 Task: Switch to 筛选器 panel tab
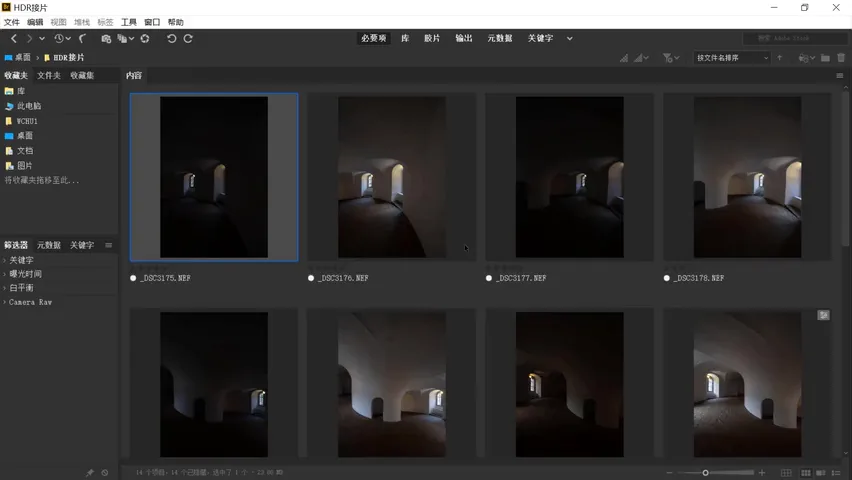pos(16,245)
